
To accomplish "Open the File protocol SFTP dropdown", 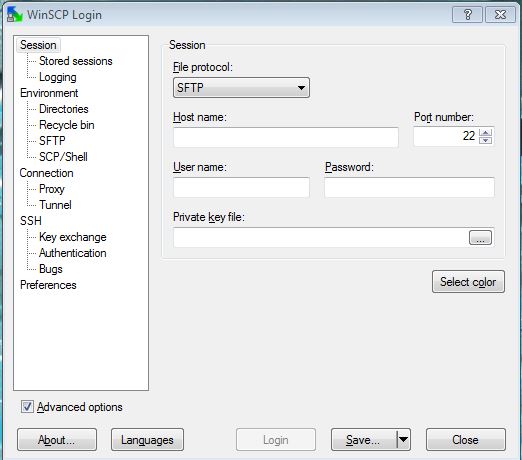I will tap(241, 88).
